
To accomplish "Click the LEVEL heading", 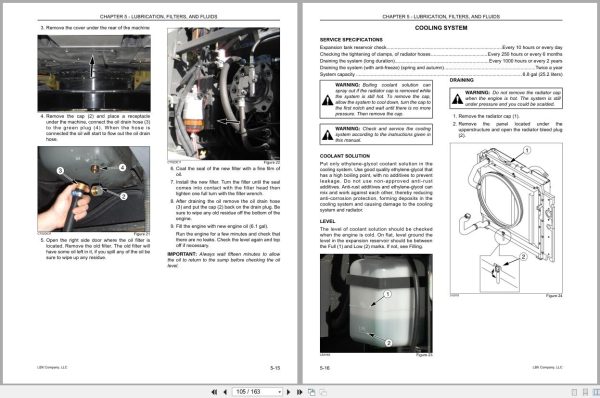I will [x=327, y=221].
